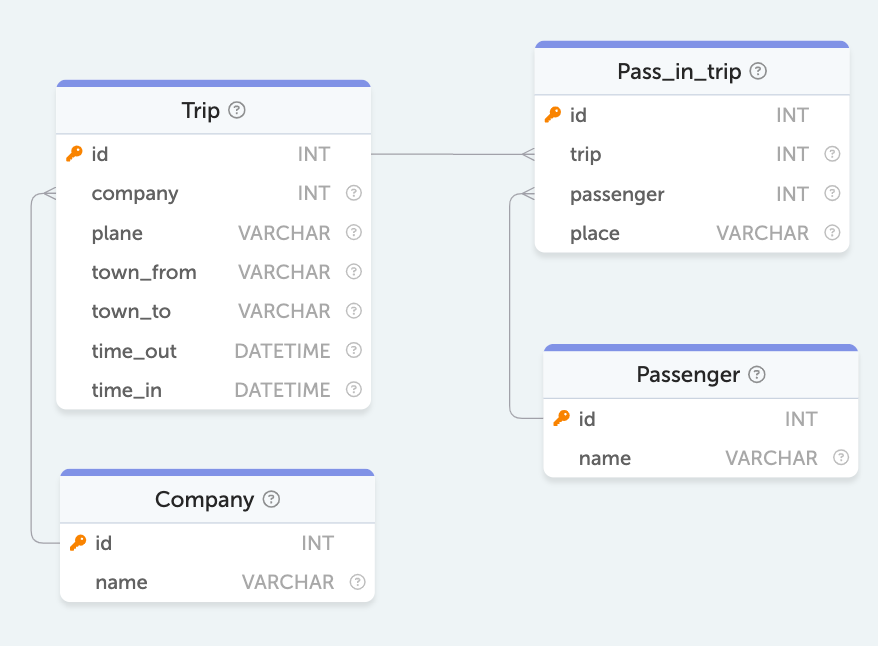878x646 pixels.
Task: Click help icon for Trip plane column
Action: [353, 233]
